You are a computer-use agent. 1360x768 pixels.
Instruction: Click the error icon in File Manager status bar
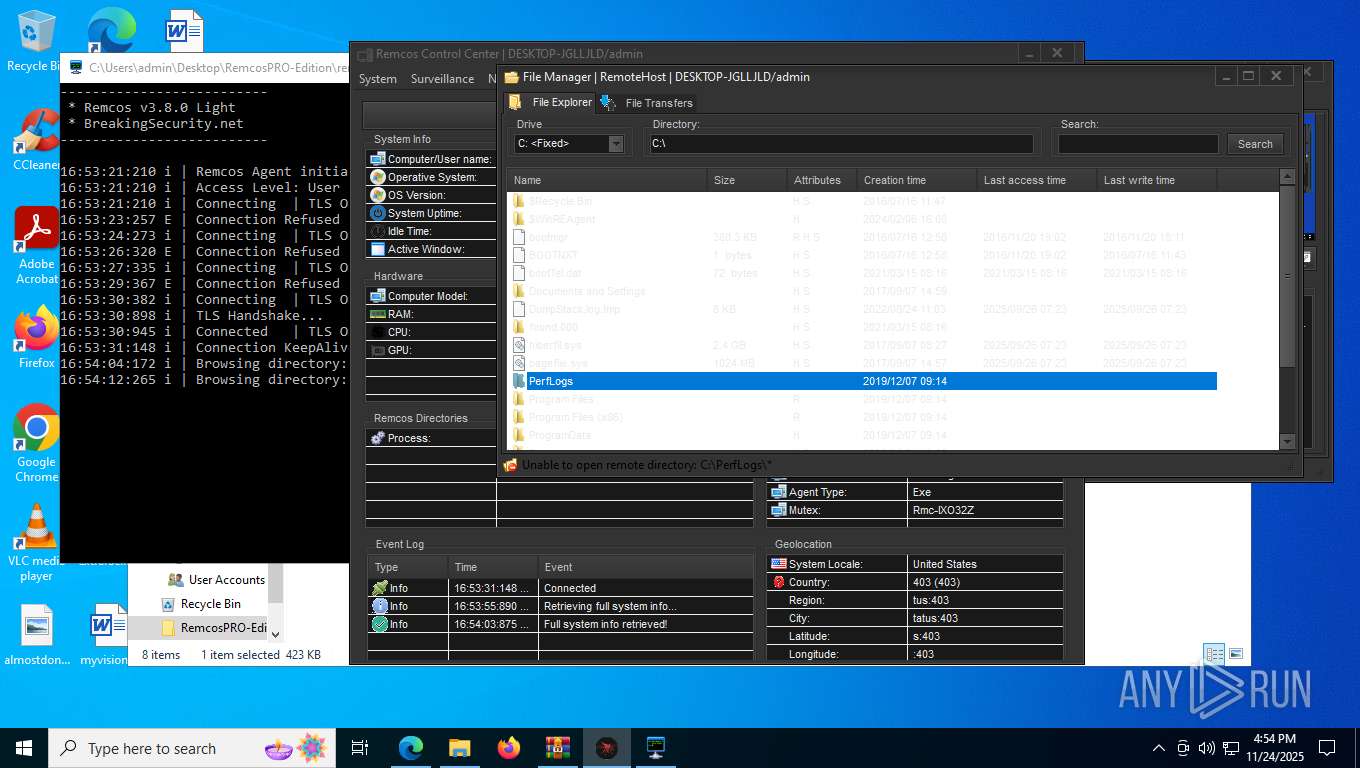(510, 465)
